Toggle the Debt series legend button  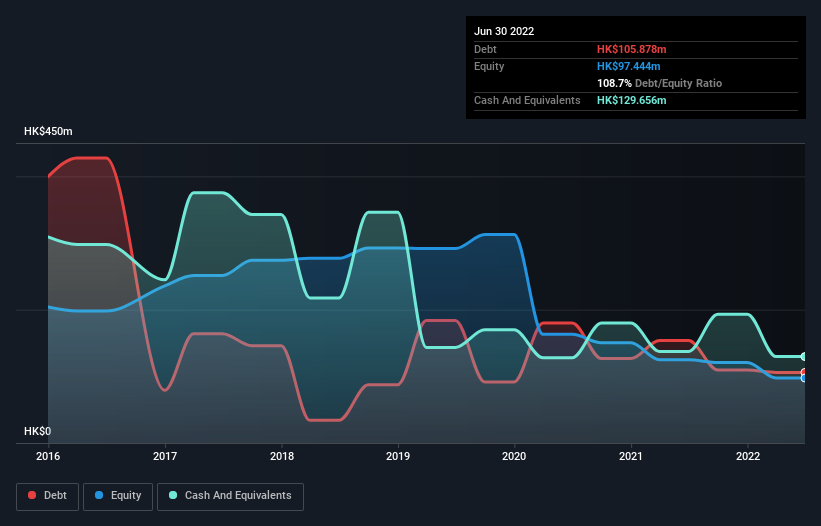pos(47,496)
